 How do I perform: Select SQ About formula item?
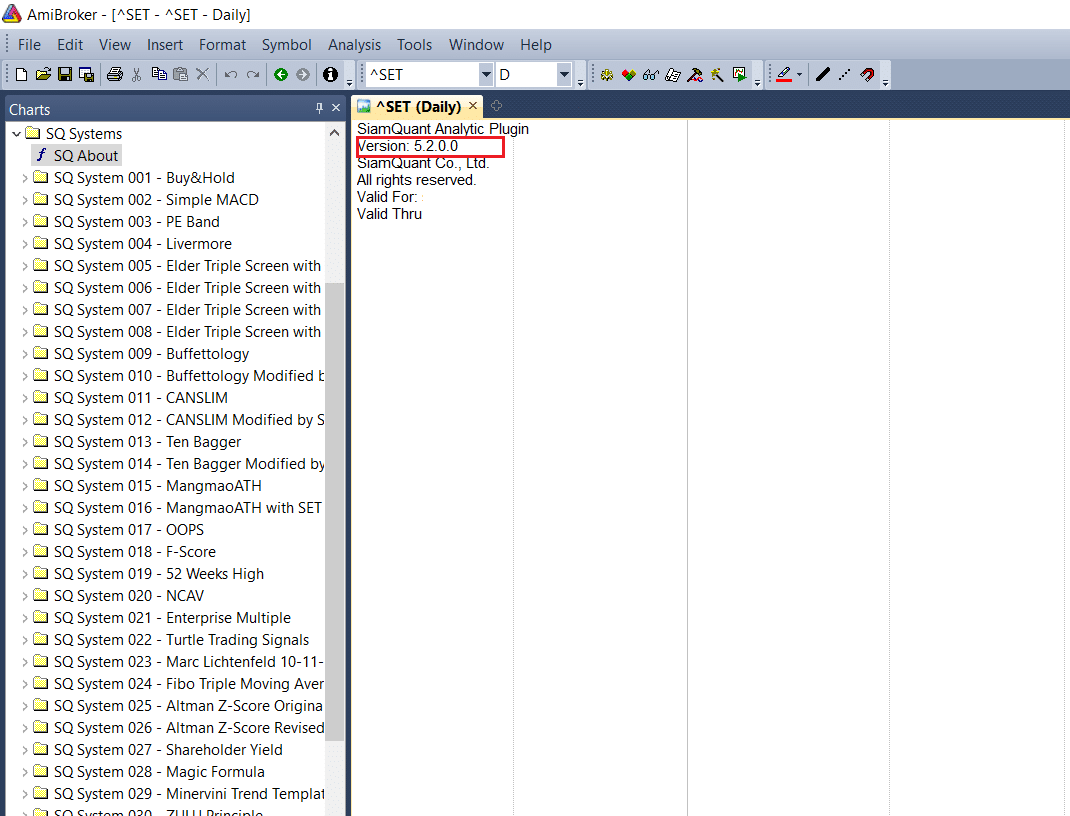pyautogui.click(x=85, y=156)
